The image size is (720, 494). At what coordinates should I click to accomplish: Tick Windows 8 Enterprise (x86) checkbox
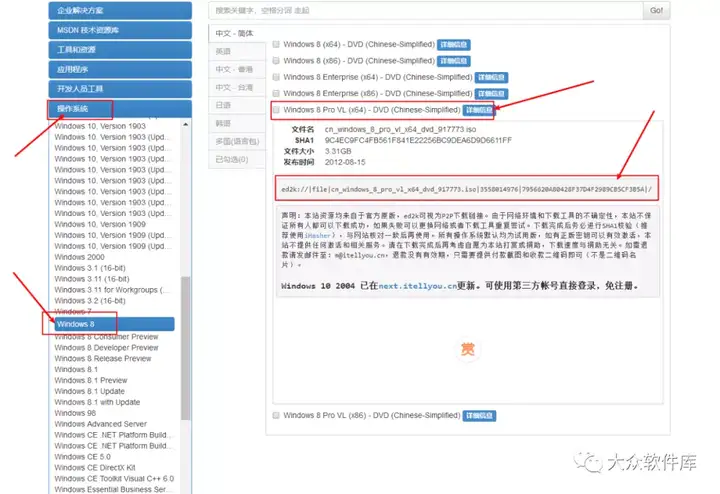pos(276,94)
